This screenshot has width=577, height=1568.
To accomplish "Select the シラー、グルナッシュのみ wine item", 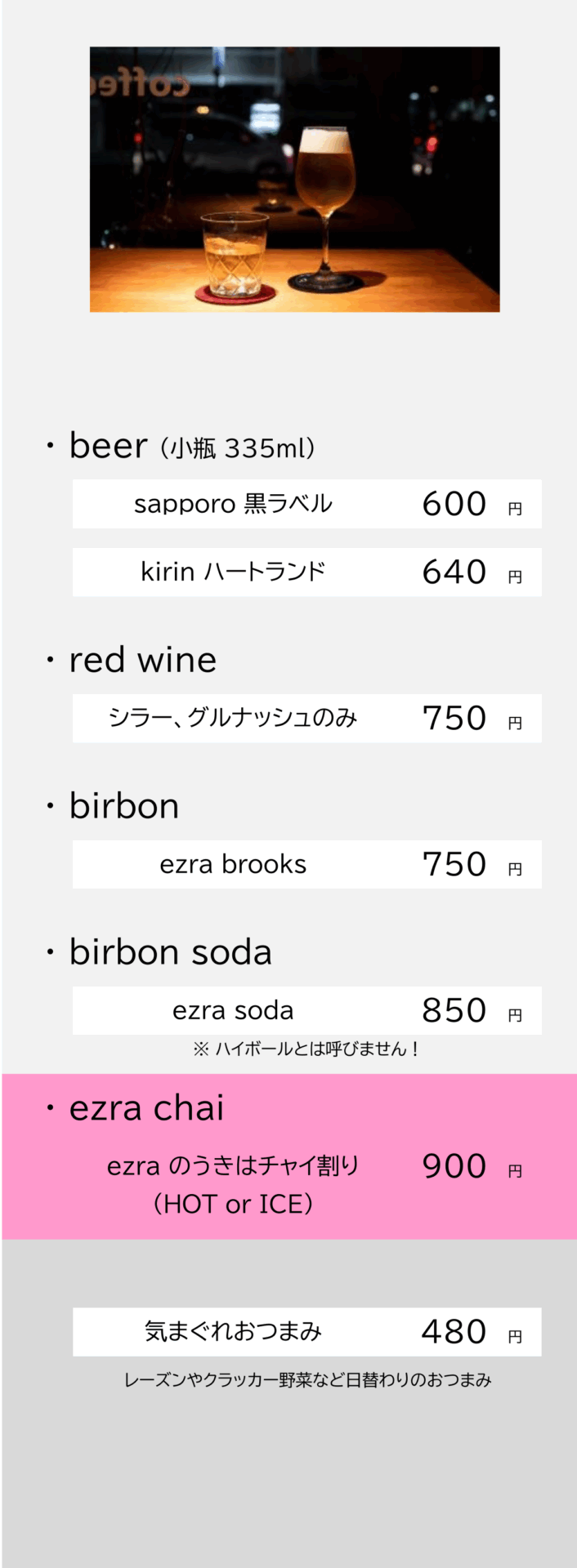I will click(233, 718).
